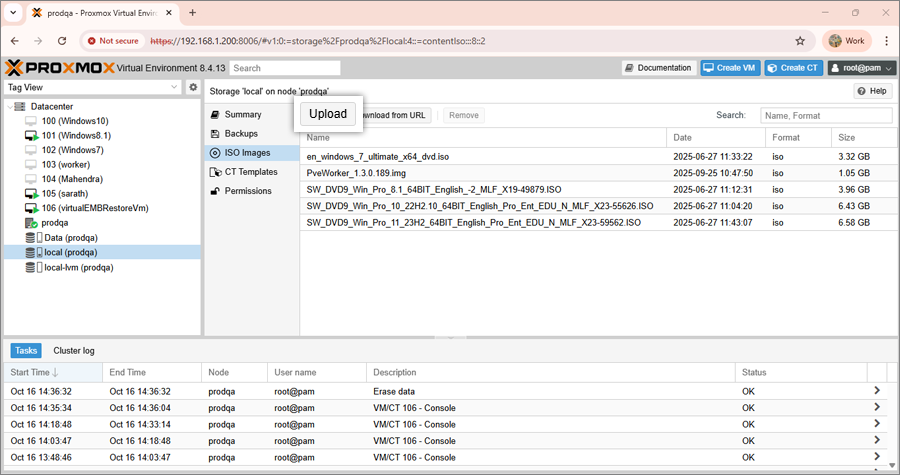Screen dimensions: 900x475
Task: Open a new browser tab
Action: pos(193,13)
